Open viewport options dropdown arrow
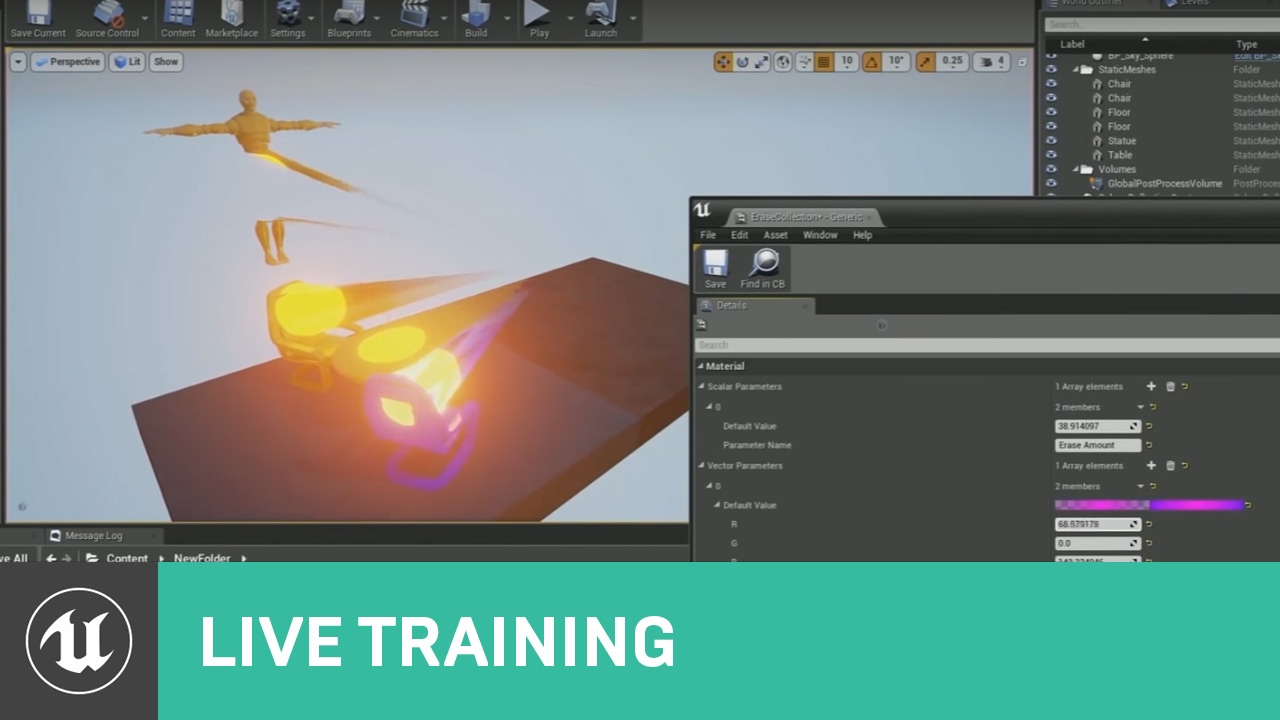 tap(18, 62)
